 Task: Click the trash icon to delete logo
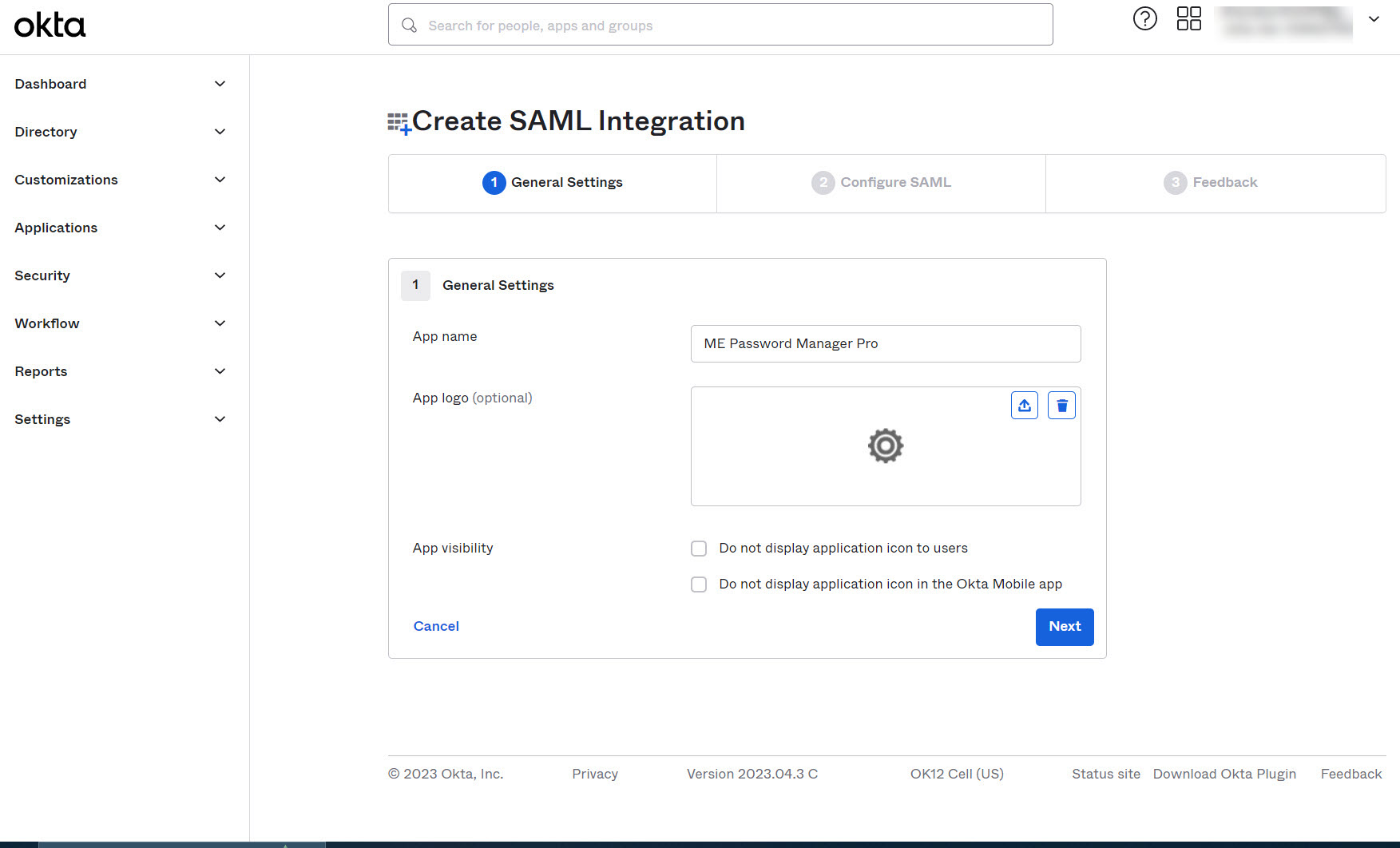pos(1061,406)
